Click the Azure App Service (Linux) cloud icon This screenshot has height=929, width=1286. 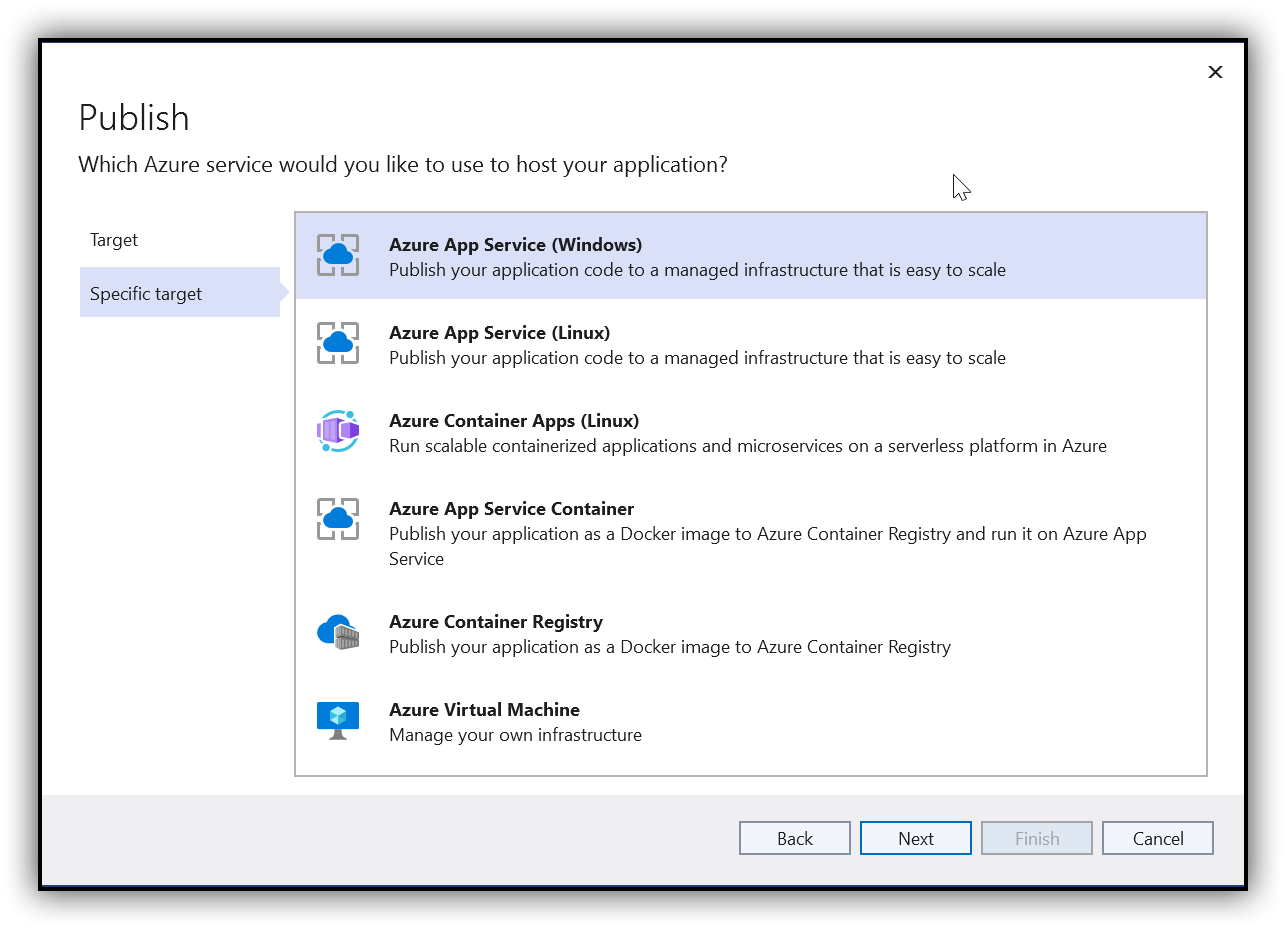(x=338, y=343)
